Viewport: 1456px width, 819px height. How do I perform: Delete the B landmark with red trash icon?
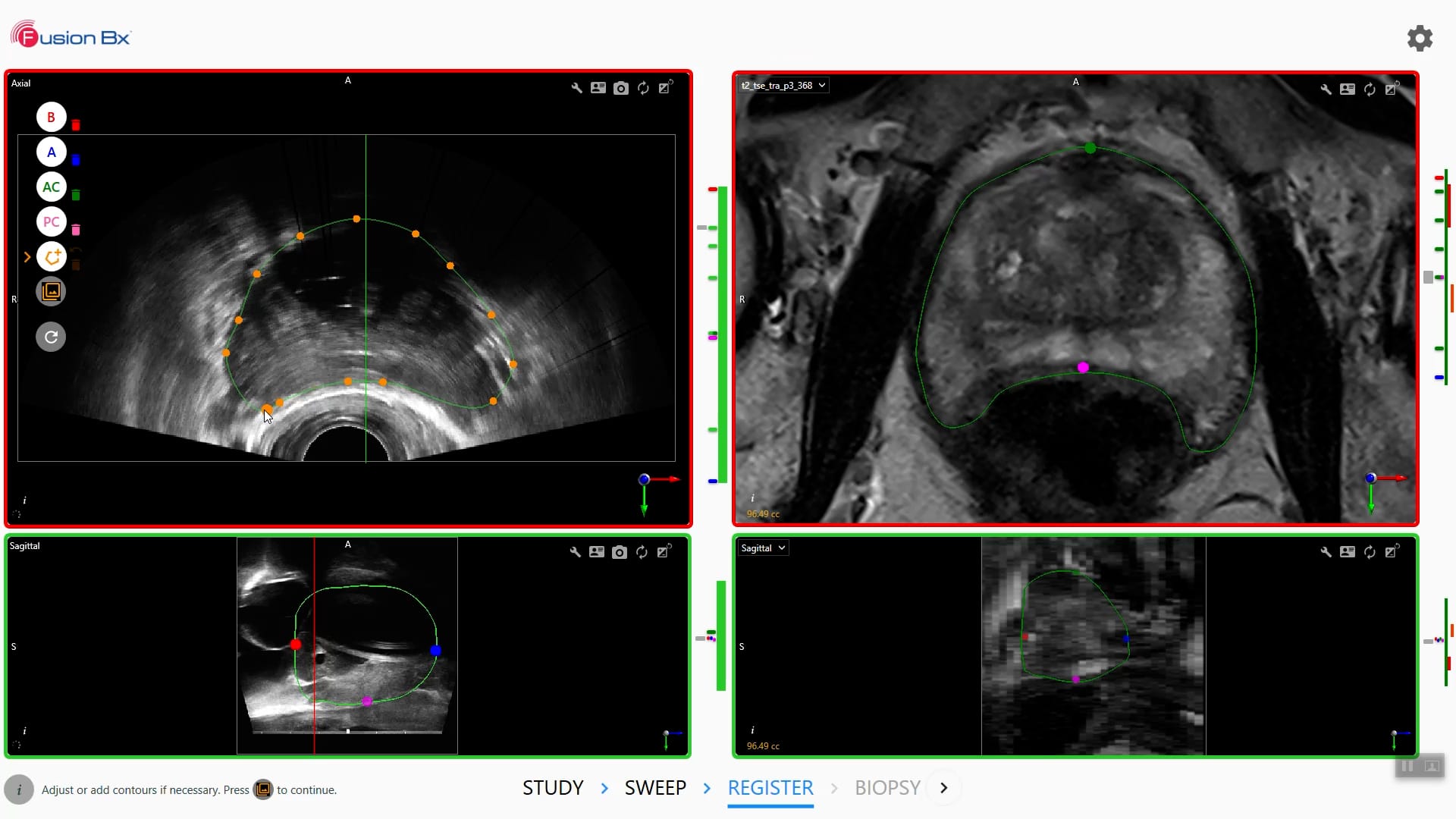(x=76, y=125)
